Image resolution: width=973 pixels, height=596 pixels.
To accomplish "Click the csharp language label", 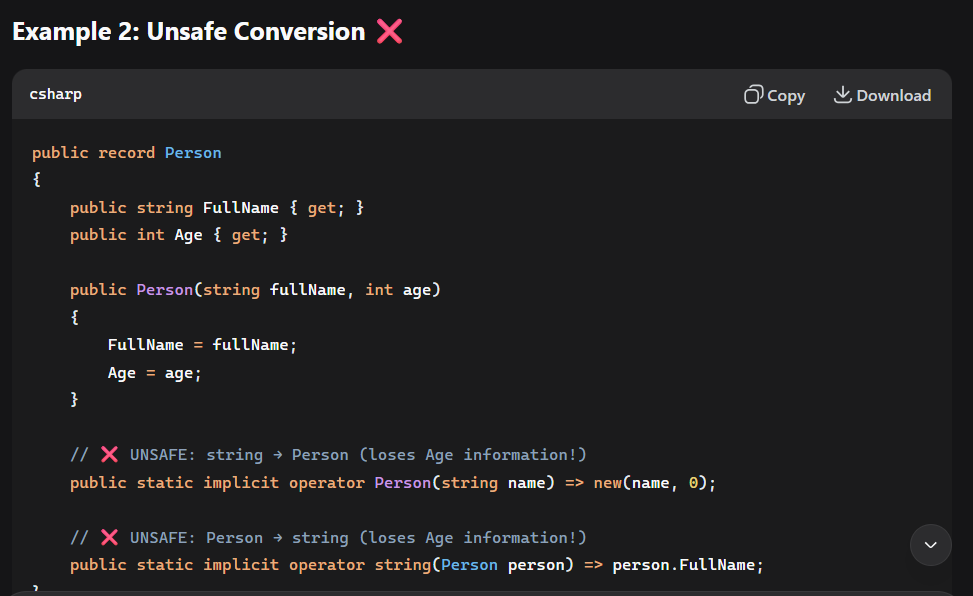I will (x=56, y=94).
